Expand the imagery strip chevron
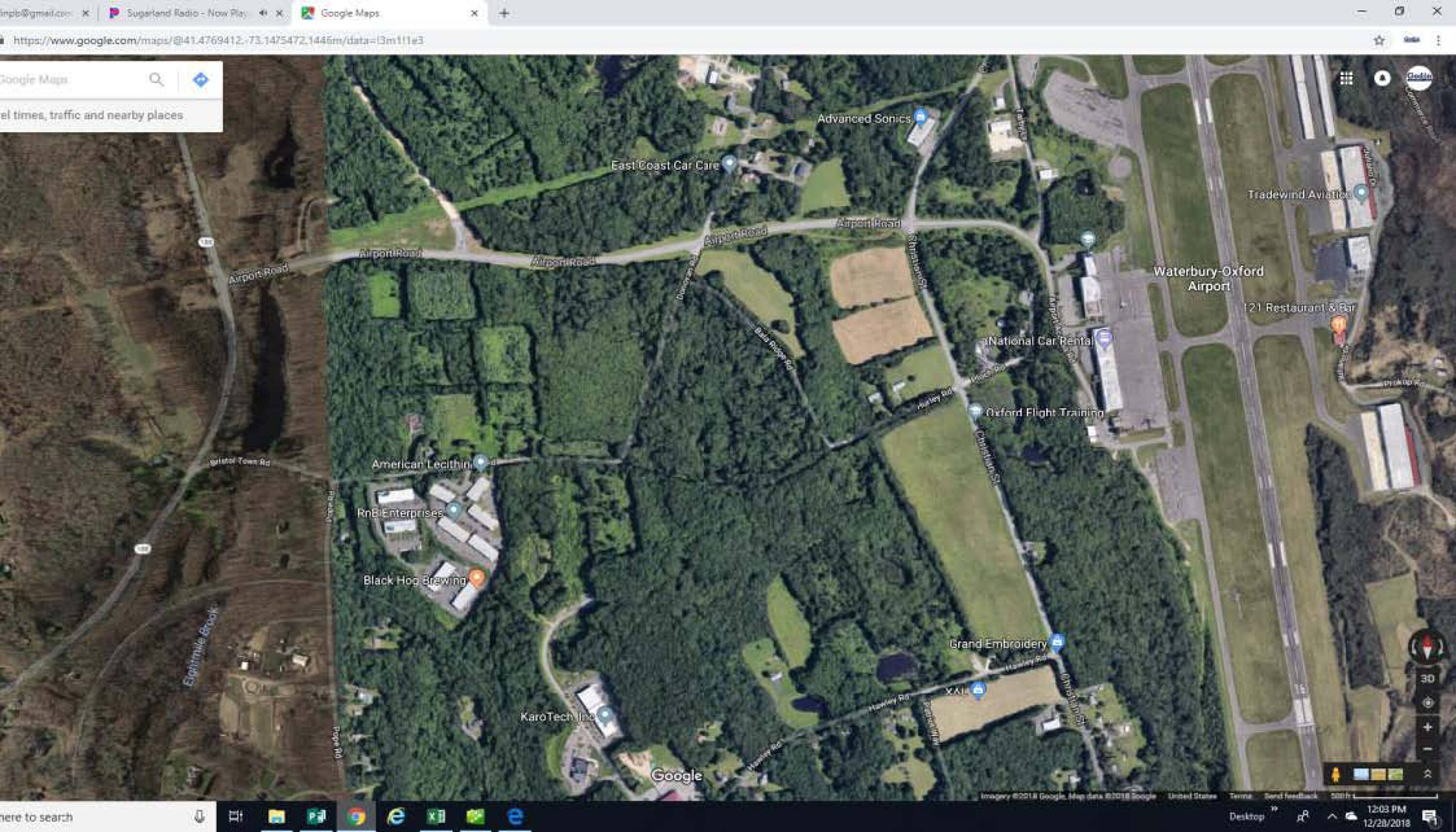This screenshot has width=1456, height=832. tap(1427, 774)
